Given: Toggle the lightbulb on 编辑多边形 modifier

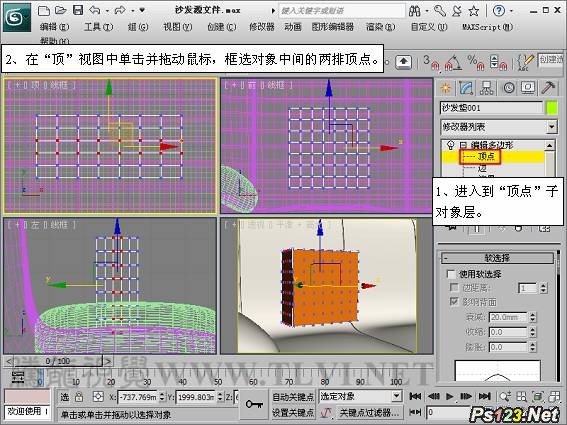Looking at the screenshot, I should point(450,145).
